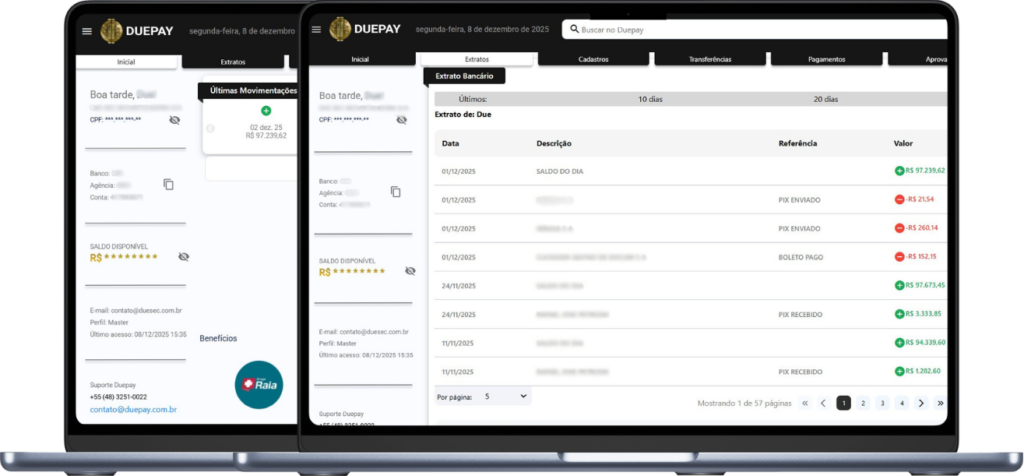Click the Duepay gold logo on the back laptop
Viewport: 1024px width, 476px height.
tap(112, 31)
